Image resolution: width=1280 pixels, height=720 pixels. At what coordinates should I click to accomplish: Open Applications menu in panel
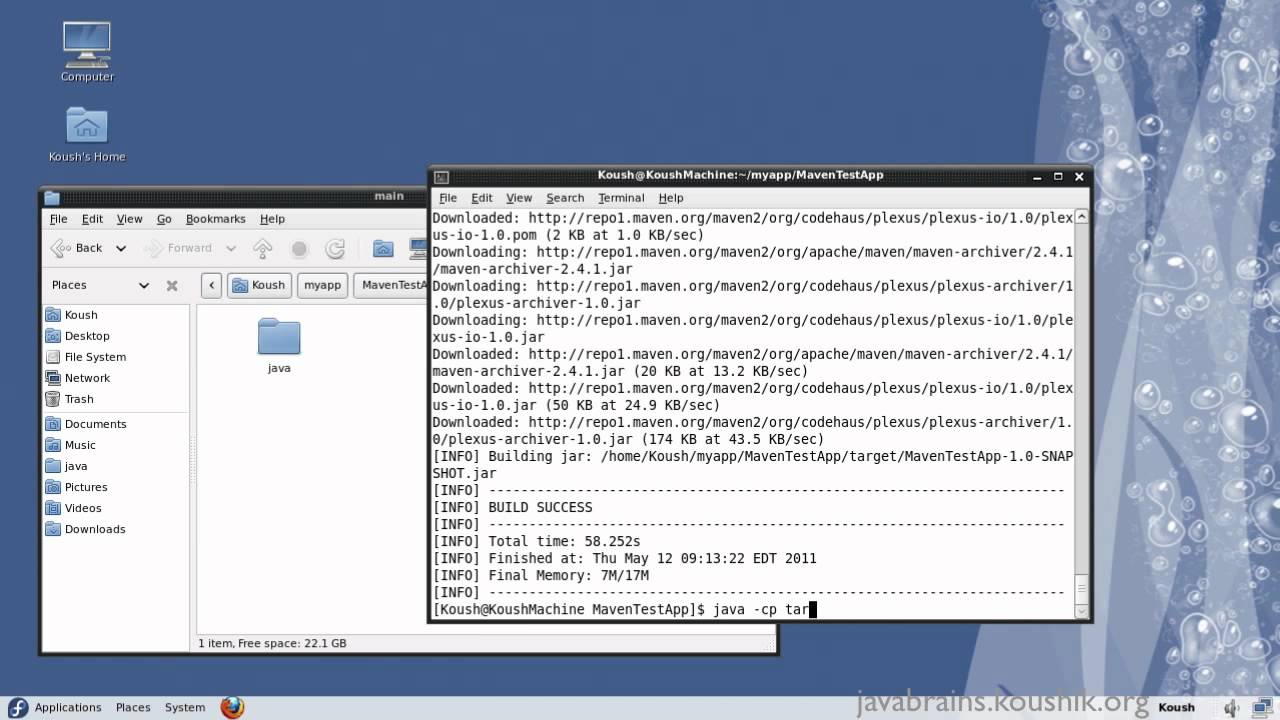tap(68, 708)
